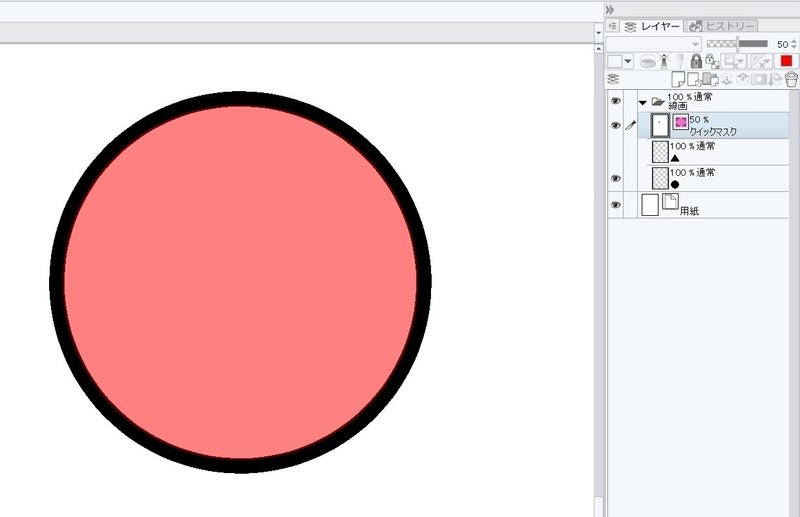Select the クイックマスク layer name
The width and height of the screenshot is (800, 517).
click(713, 132)
